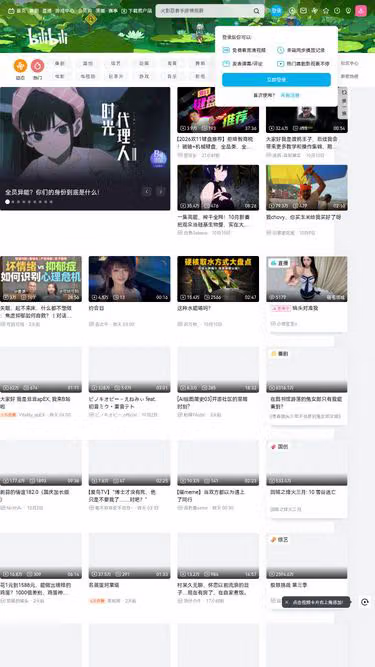Screen dimensions: 375x667
Task: Select the 游戏 channel category
Action: point(144,77)
